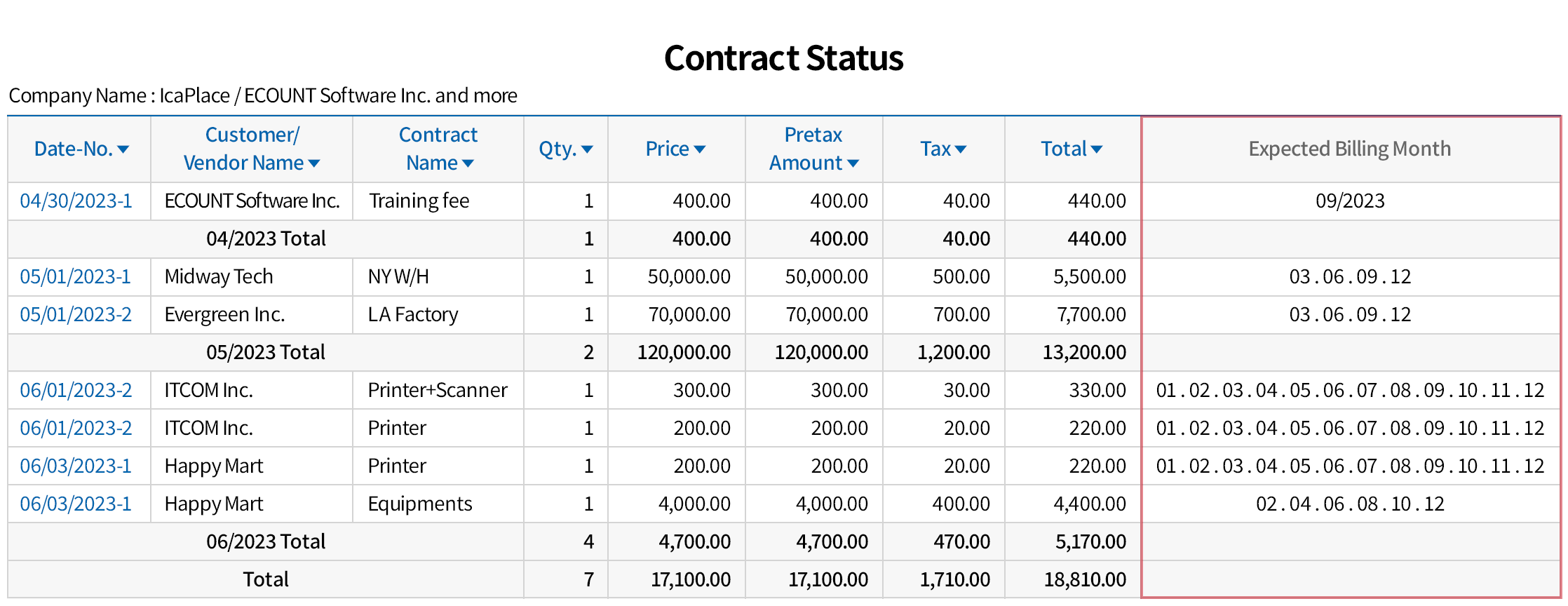Open the 06/01/2023-2 Printer+Scanner contract link
1568x606 pixels.
click(x=76, y=391)
